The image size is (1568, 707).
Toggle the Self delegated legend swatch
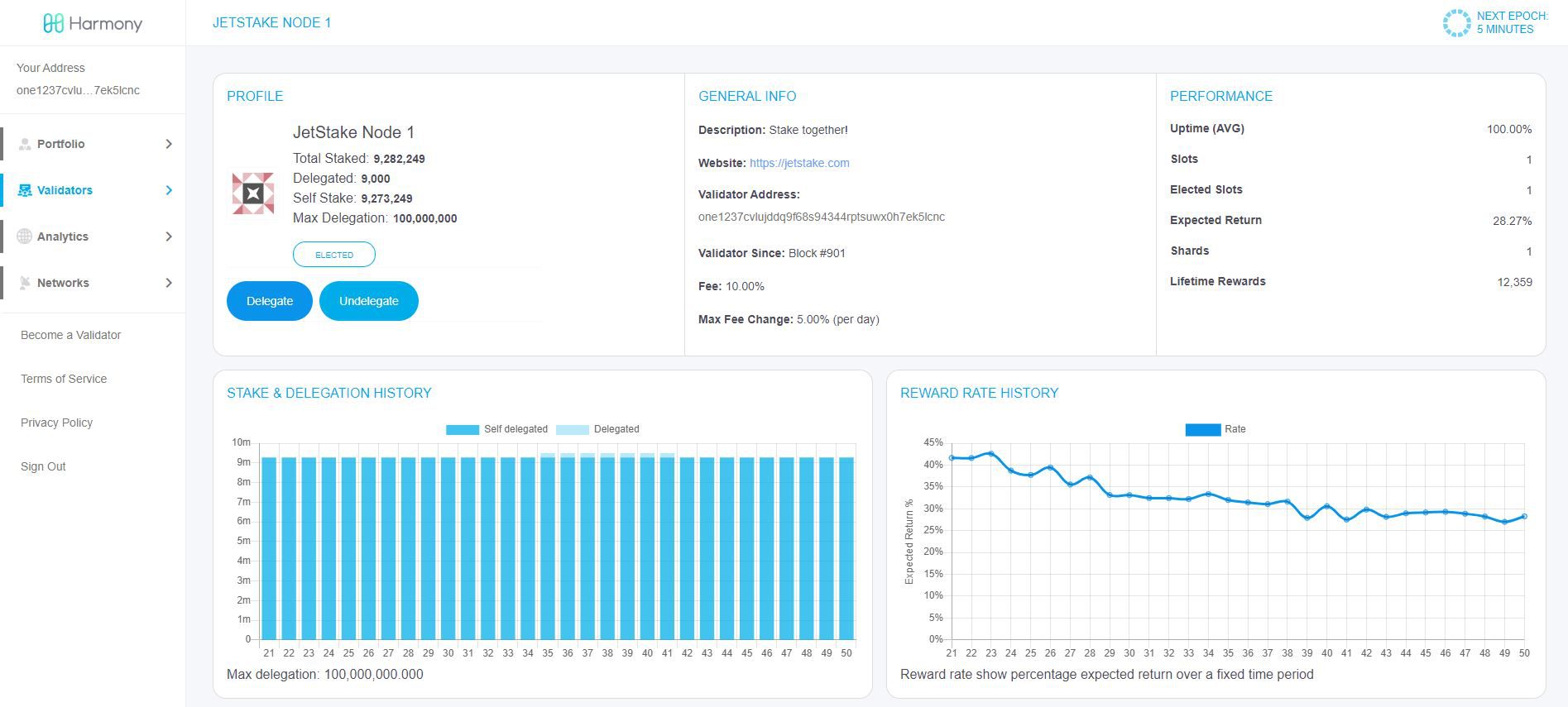coord(463,429)
